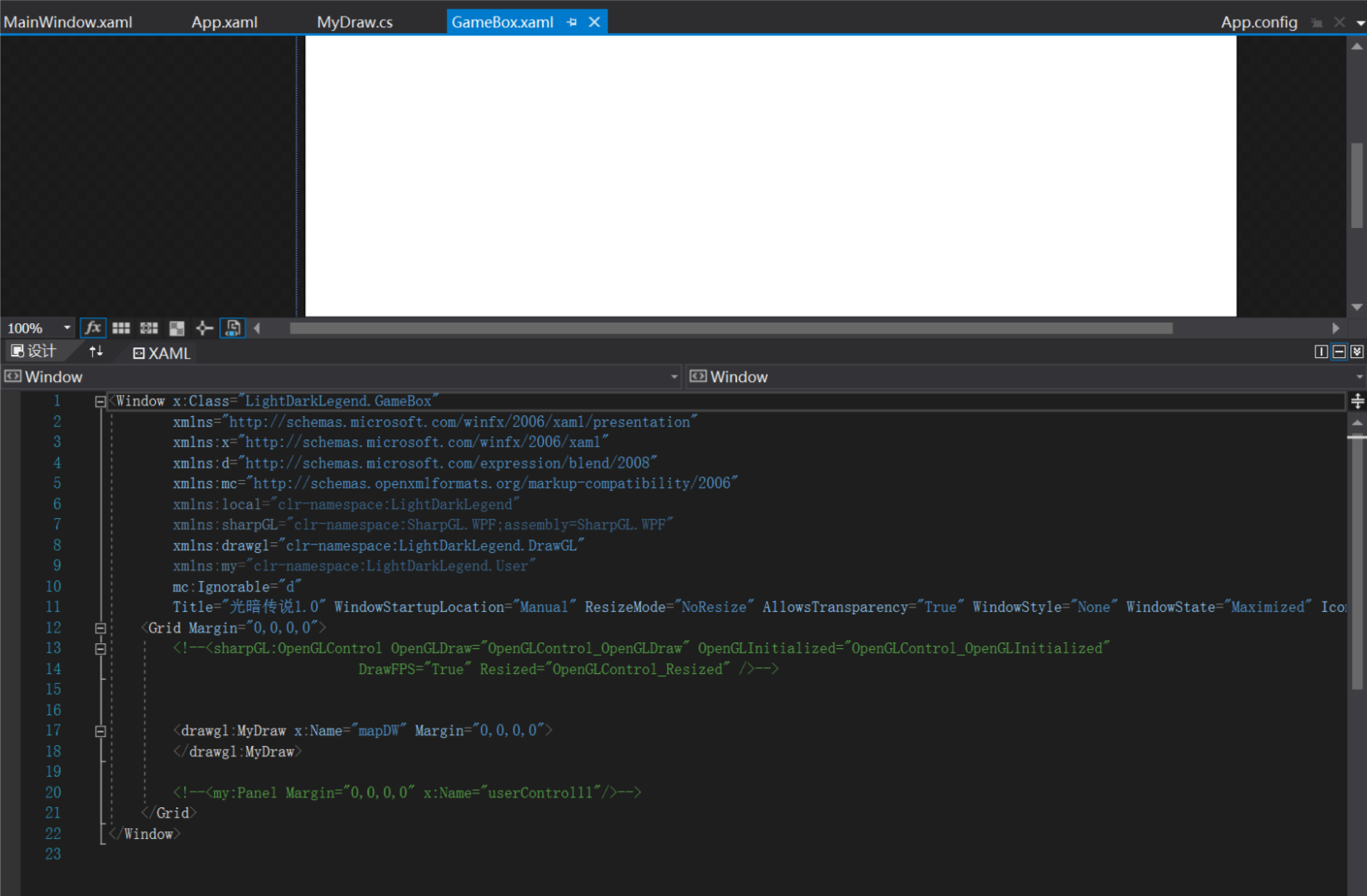Close the GameBox.xaml tab
This screenshot has height=896, width=1367.
coord(594,22)
